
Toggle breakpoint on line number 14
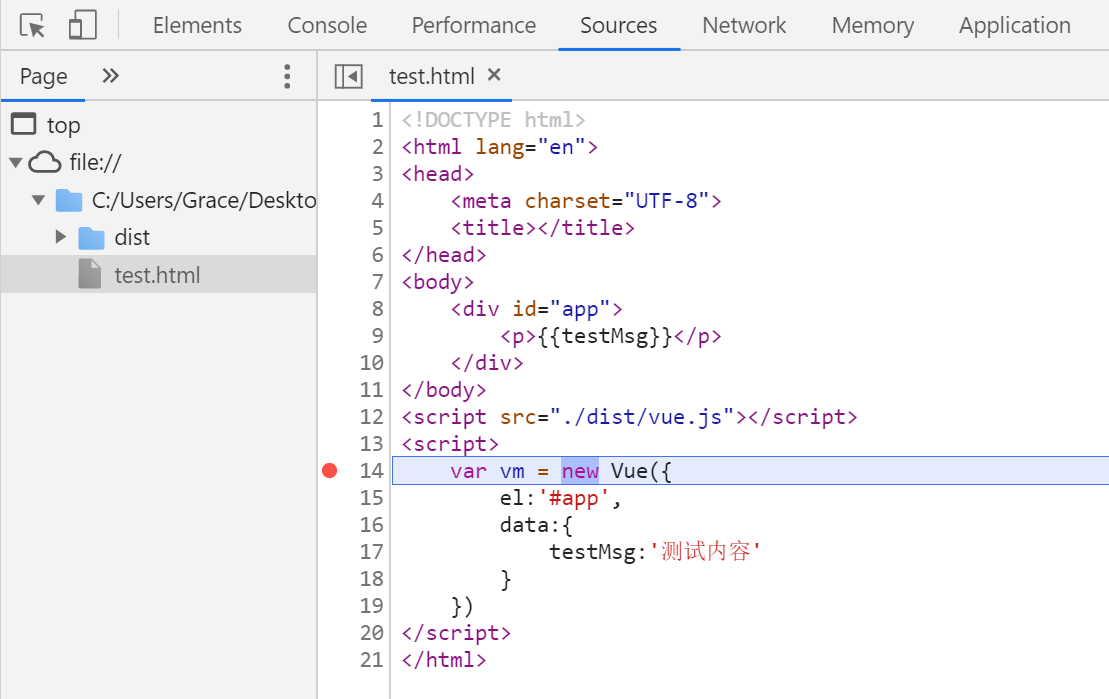click(x=371, y=471)
